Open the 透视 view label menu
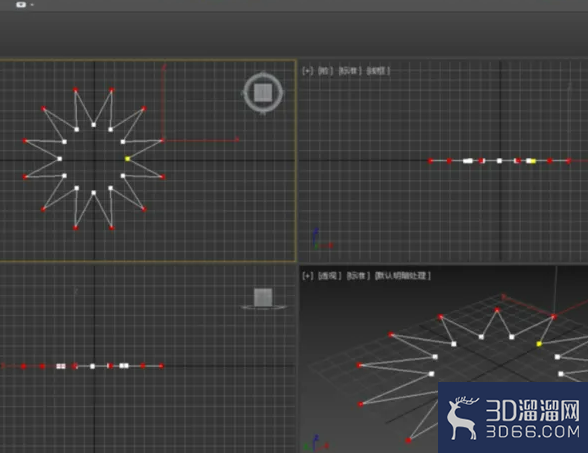The width and height of the screenshot is (588, 453). click(330, 276)
